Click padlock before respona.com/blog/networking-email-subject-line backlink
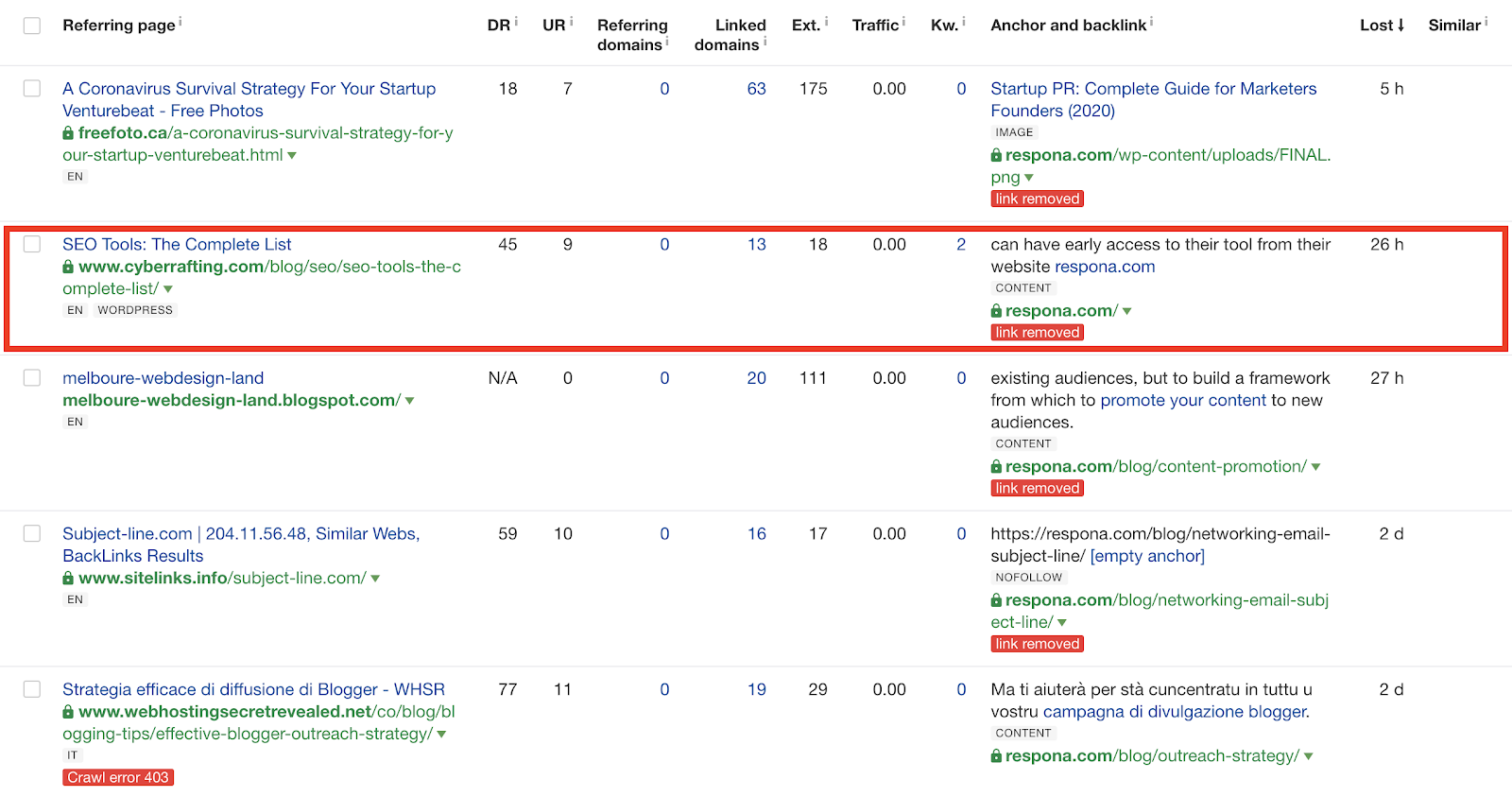The width and height of the screenshot is (1512, 797). click(x=996, y=600)
